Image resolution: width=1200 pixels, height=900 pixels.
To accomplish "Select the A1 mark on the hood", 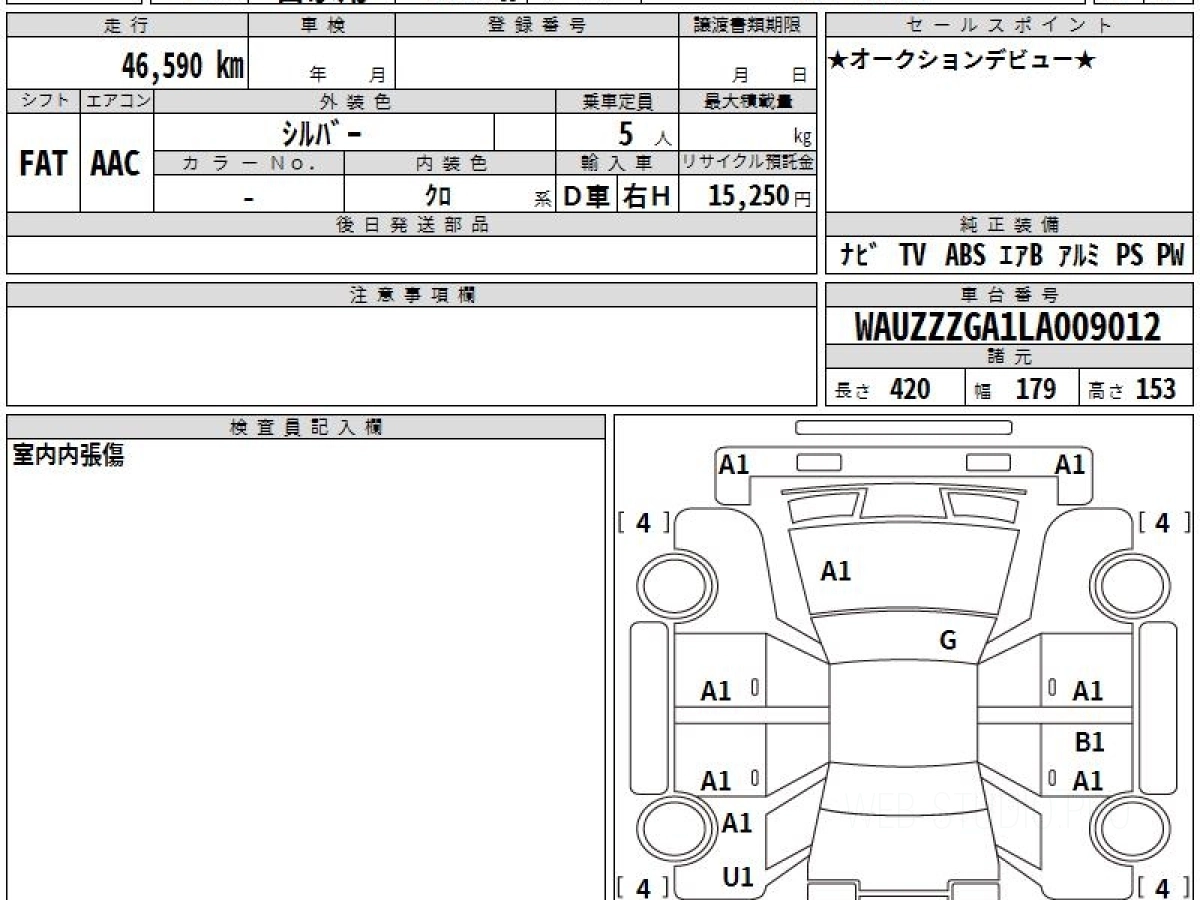I will click(x=835, y=571).
